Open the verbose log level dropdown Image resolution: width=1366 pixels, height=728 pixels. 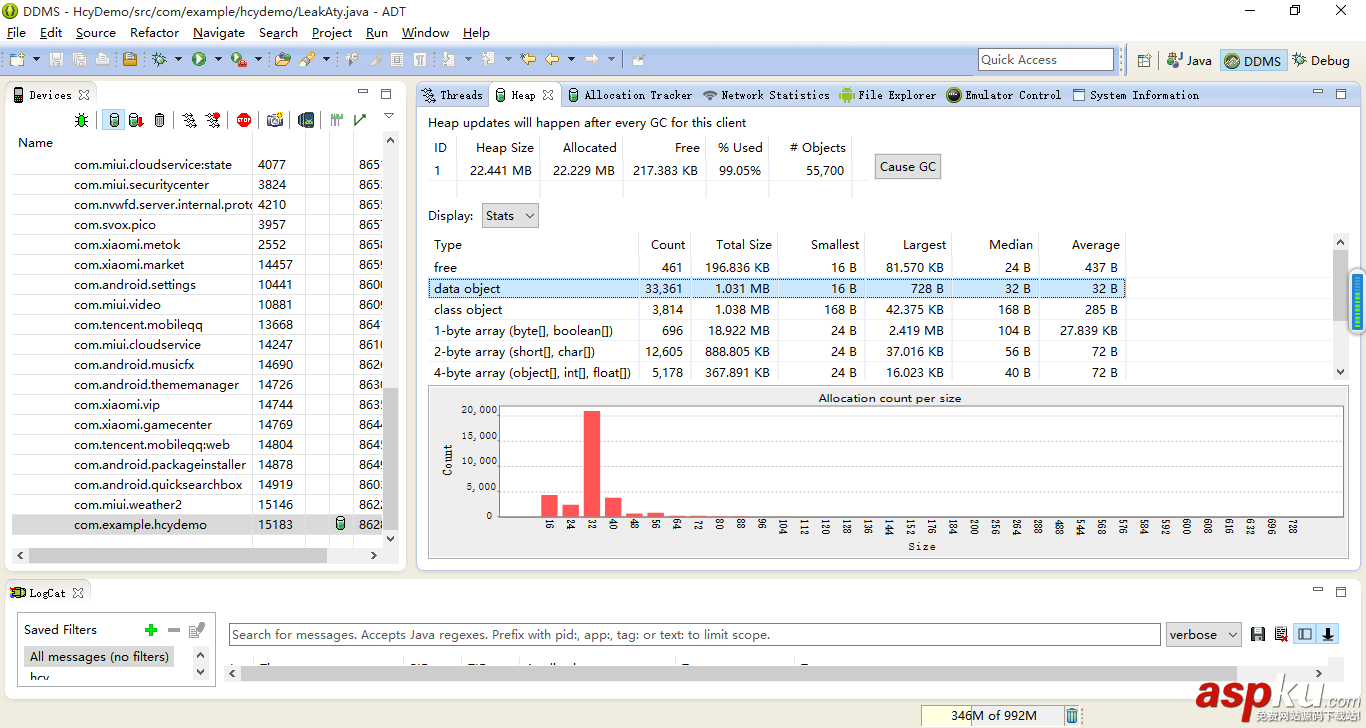[x=1204, y=635]
